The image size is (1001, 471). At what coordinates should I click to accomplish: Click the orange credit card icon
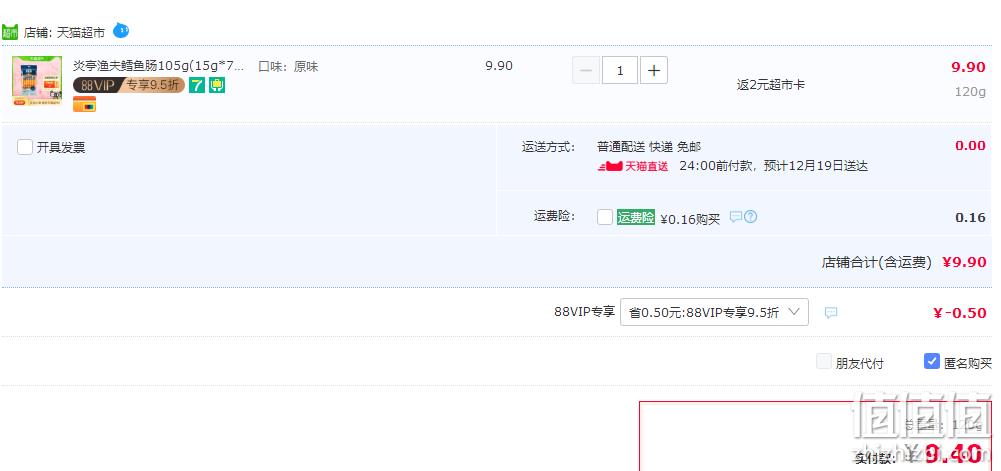pyautogui.click(x=84, y=104)
